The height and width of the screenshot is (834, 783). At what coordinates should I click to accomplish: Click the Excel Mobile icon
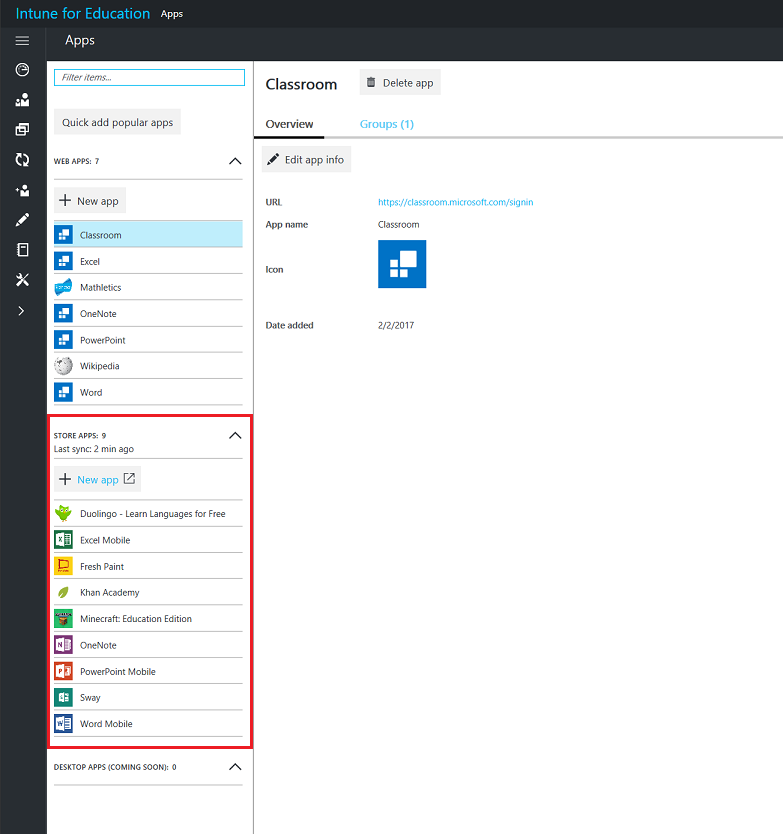pos(63,540)
